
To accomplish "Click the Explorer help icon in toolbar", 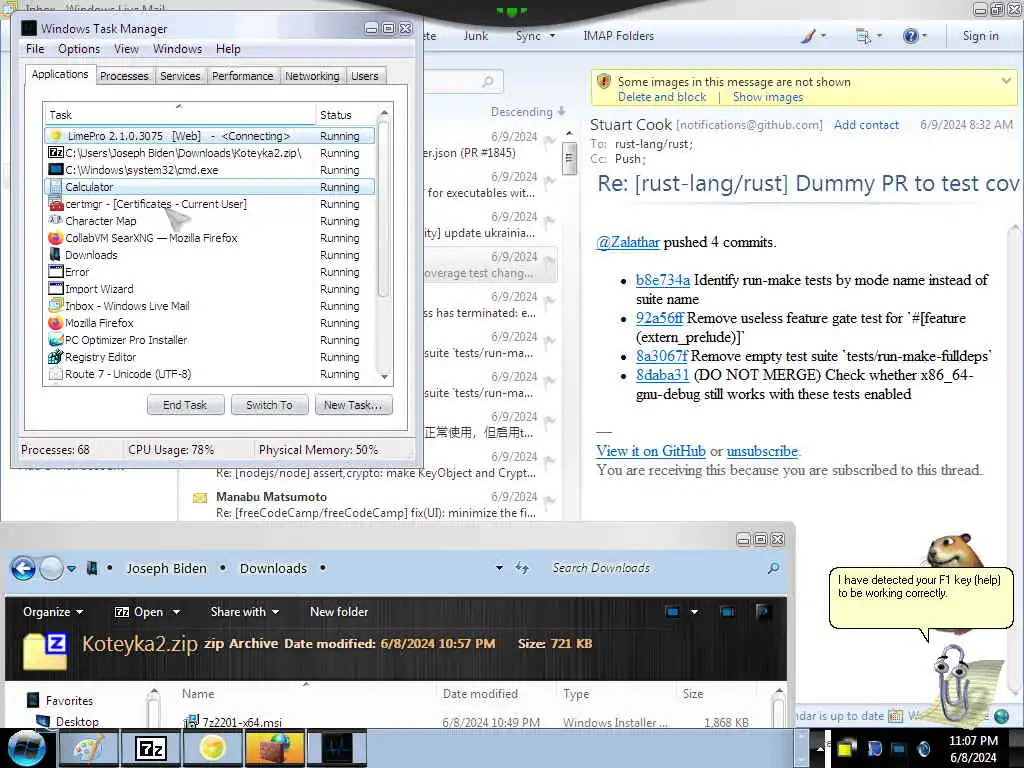I will coord(762,612).
